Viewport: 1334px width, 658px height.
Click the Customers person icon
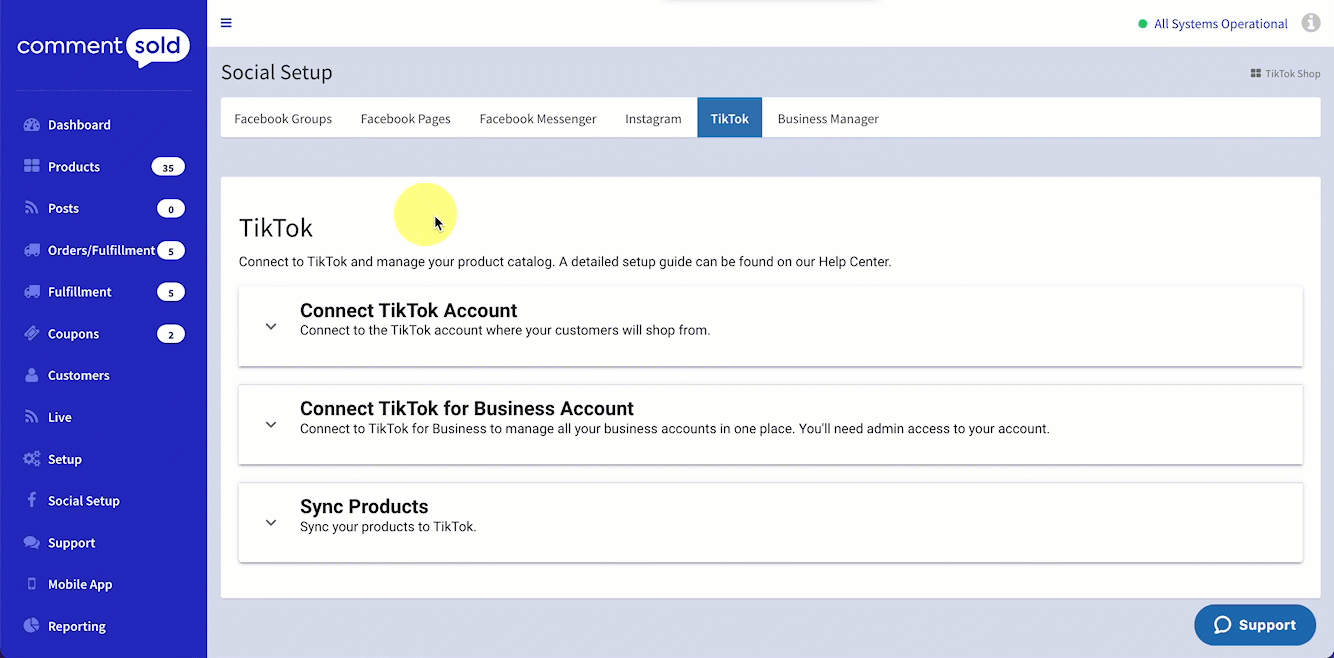tap(31, 376)
